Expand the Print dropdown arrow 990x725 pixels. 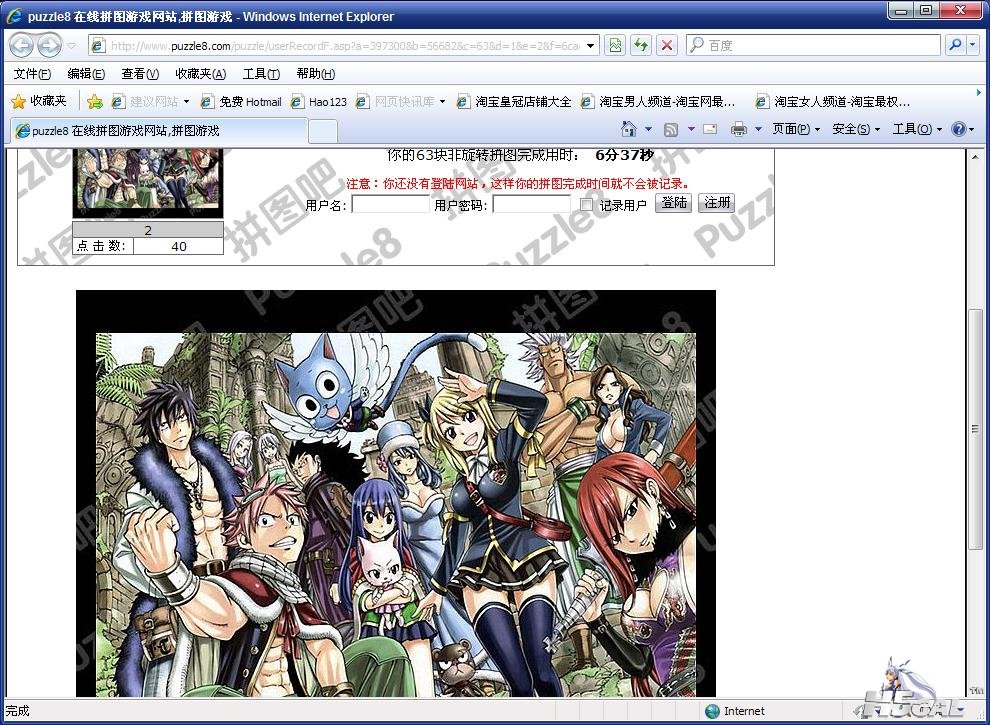pyautogui.click(x=759, y=129)
